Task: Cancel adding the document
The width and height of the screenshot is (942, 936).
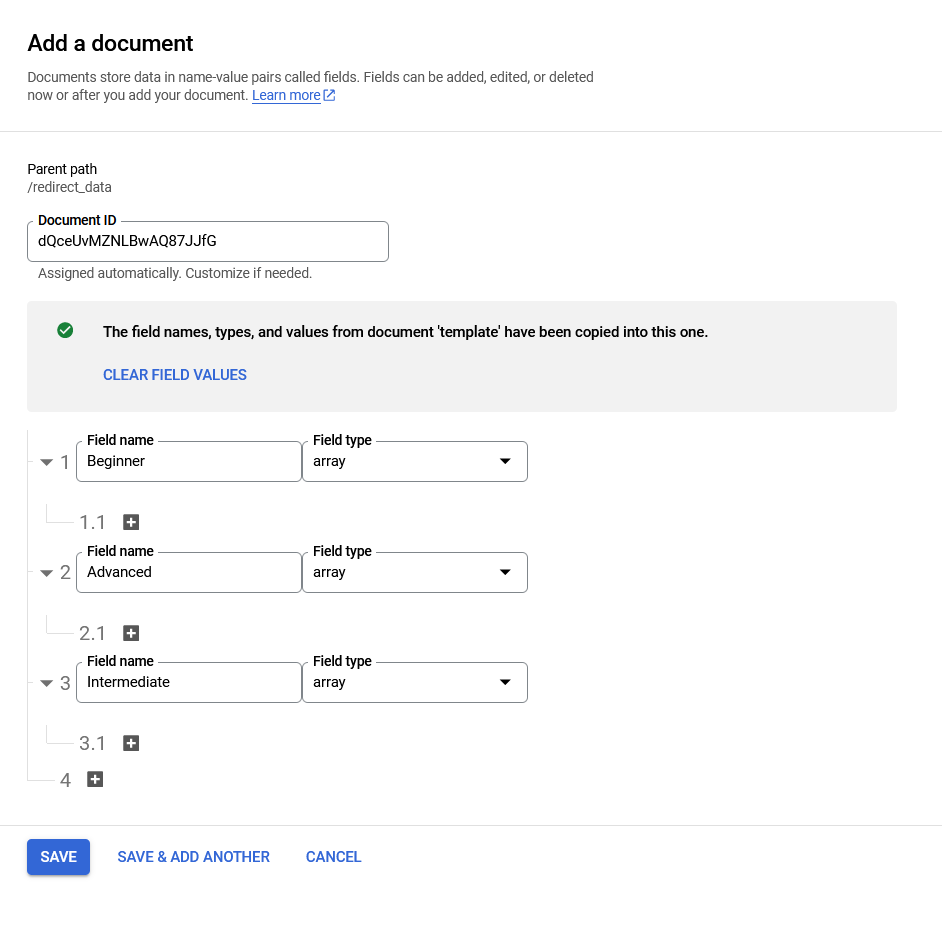Action: [333, 857]
